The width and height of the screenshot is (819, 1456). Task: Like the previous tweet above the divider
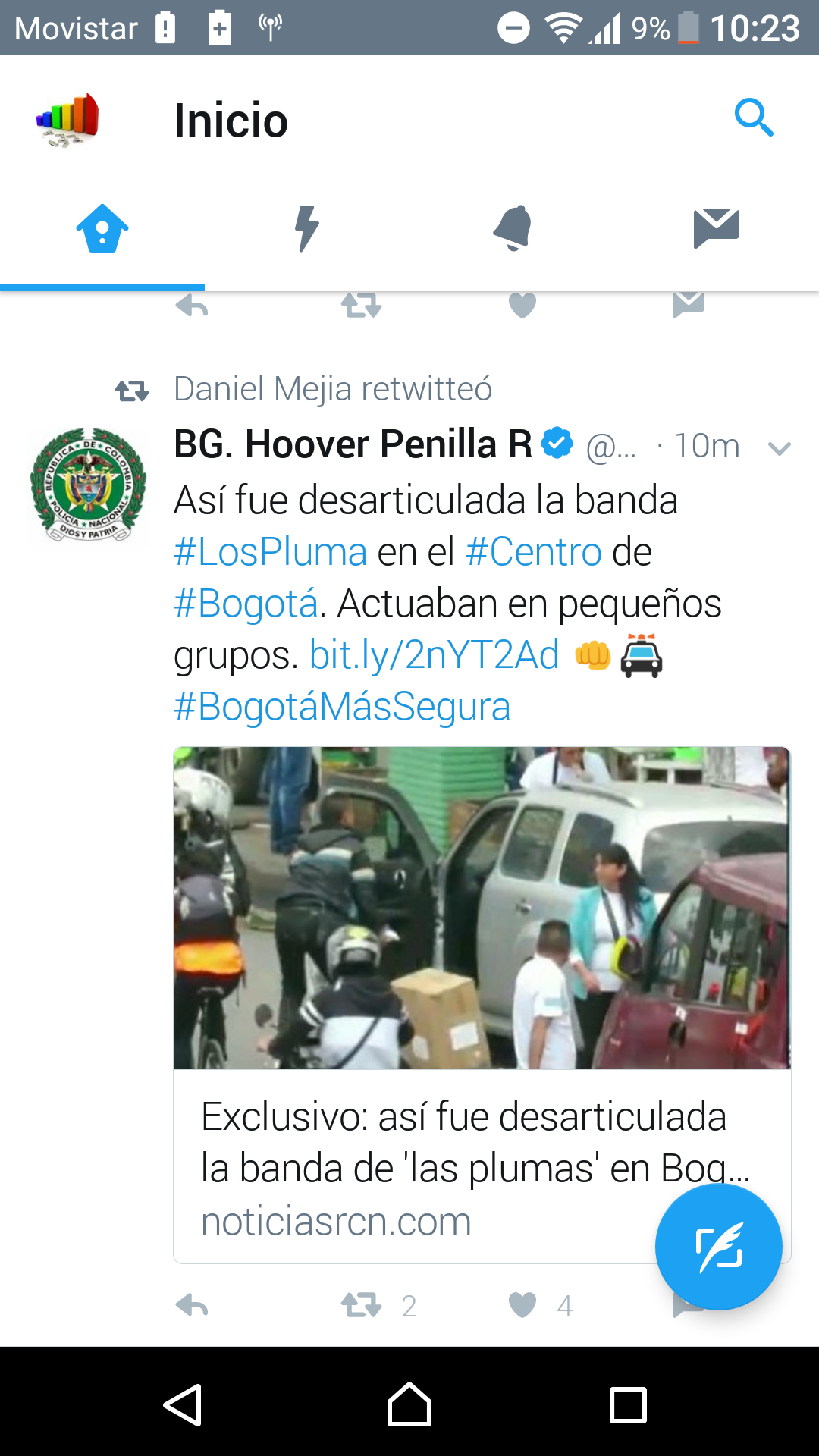point(522,305)
